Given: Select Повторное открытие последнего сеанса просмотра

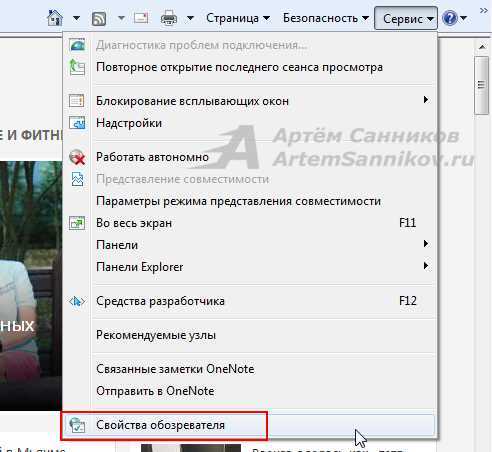Looking at the screenshot, I should (250, 67).
